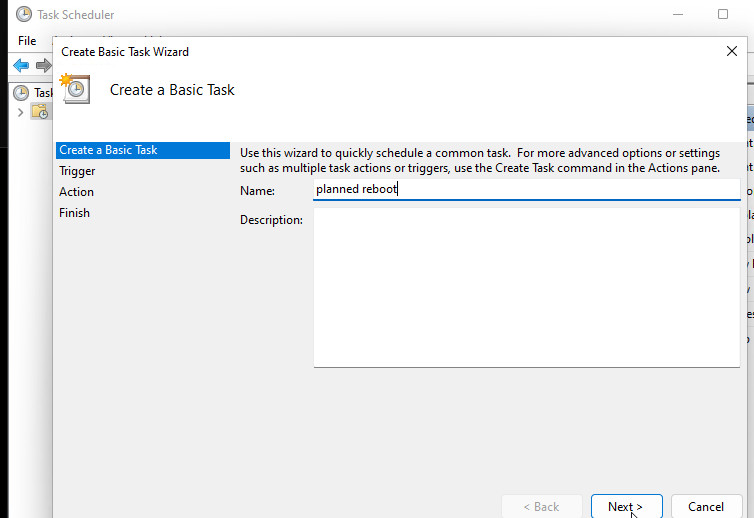This screenshot has width=754, height=518.
Task: Expand the Task Scheduler Library tree node
Action: click(21, 112)
